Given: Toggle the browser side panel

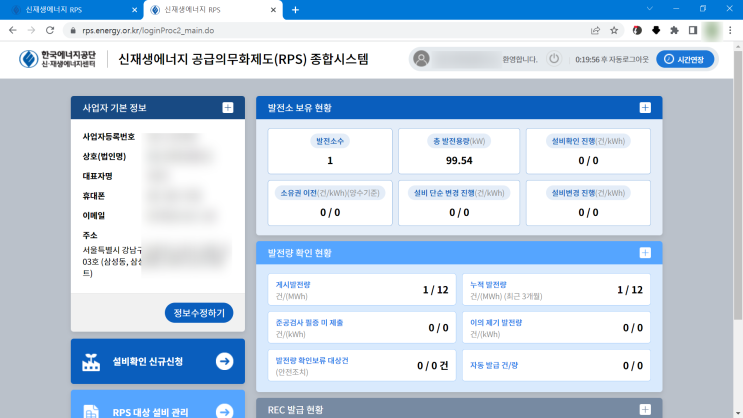Looking at the screenshot, I should [x=693, y=30].
